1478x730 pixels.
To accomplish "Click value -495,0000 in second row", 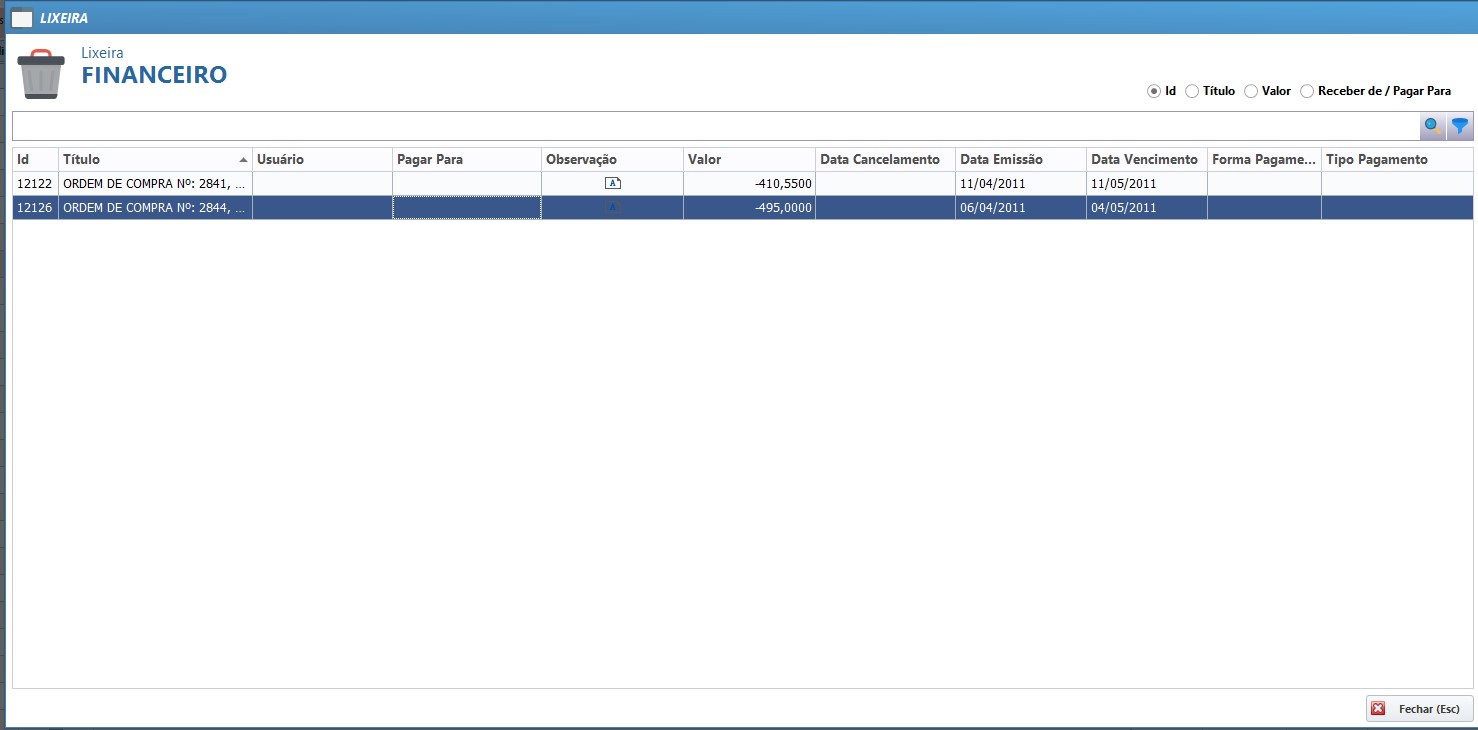I will coord(783,208).
